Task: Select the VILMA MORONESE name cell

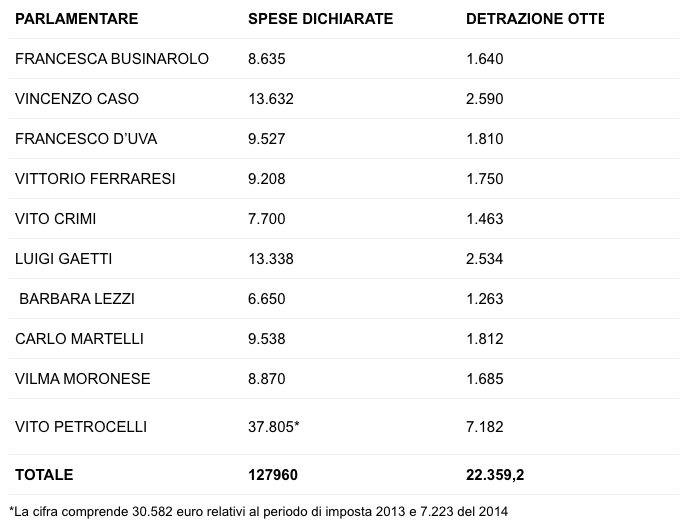Action: coord(83,379)
